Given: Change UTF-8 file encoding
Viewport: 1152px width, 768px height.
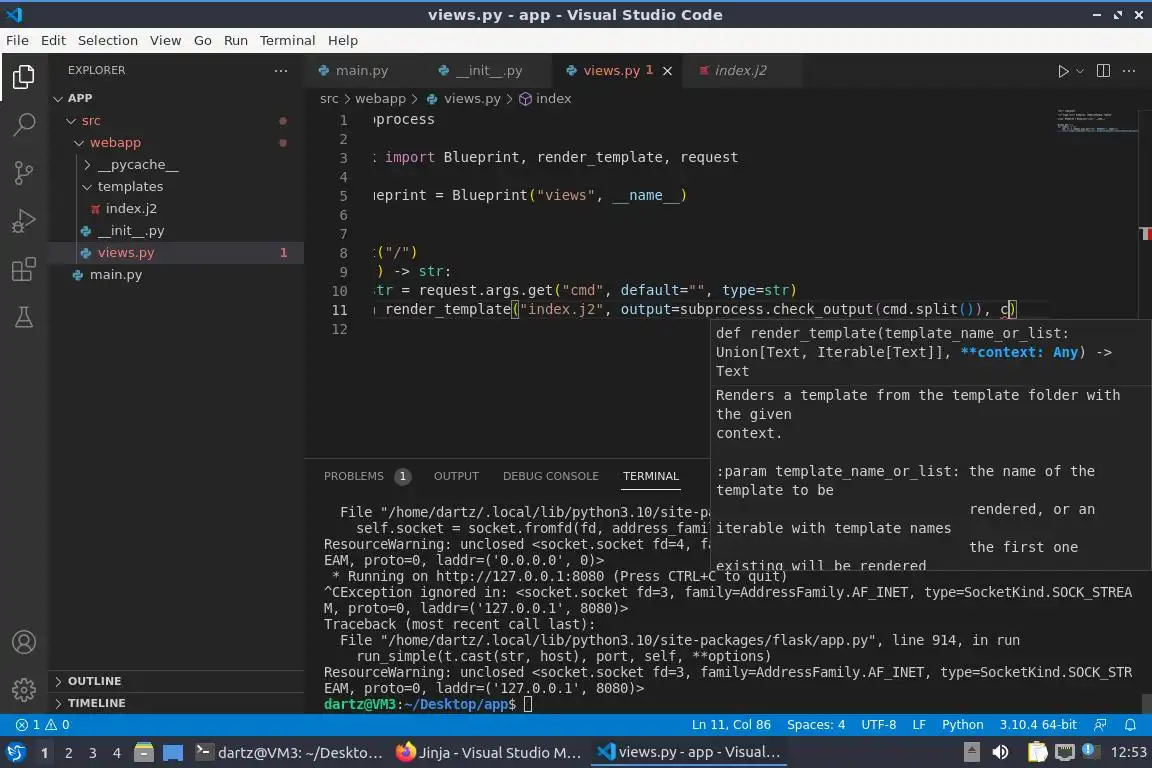Looking at the screenshot, I should pyautogui.click(x=878, y=725).
